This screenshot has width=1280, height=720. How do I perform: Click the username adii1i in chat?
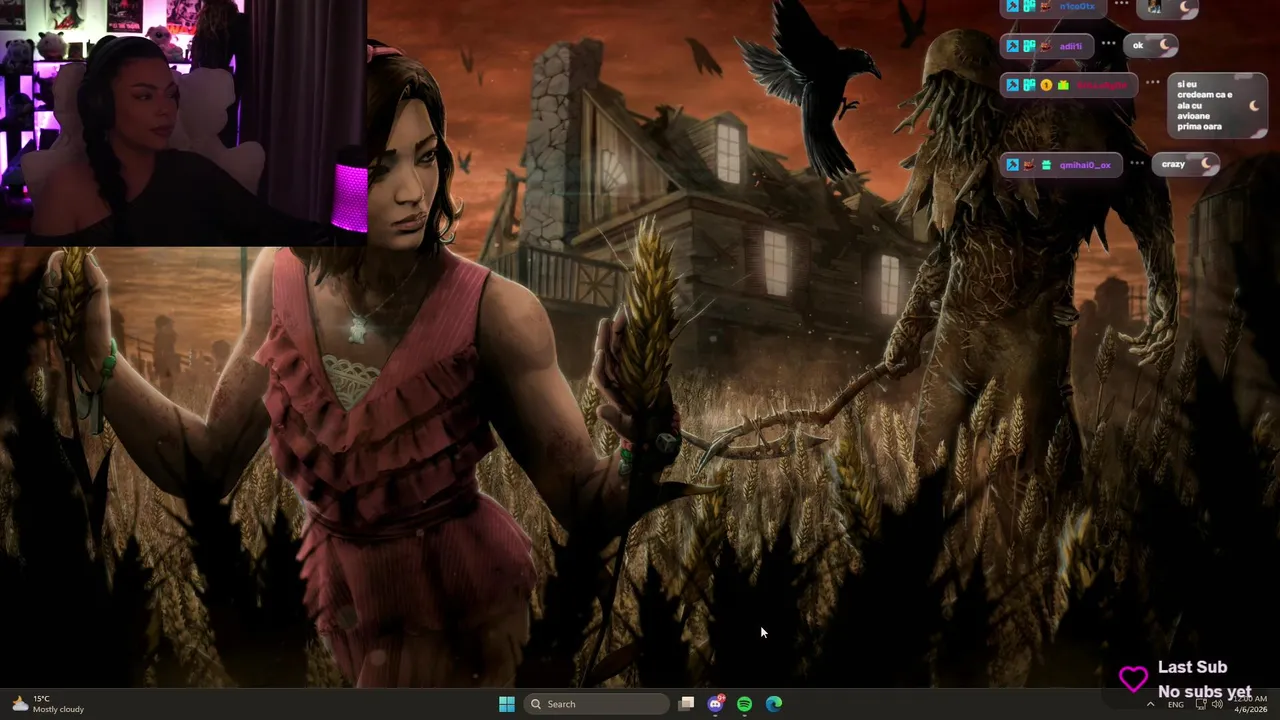click(1071, 46)
